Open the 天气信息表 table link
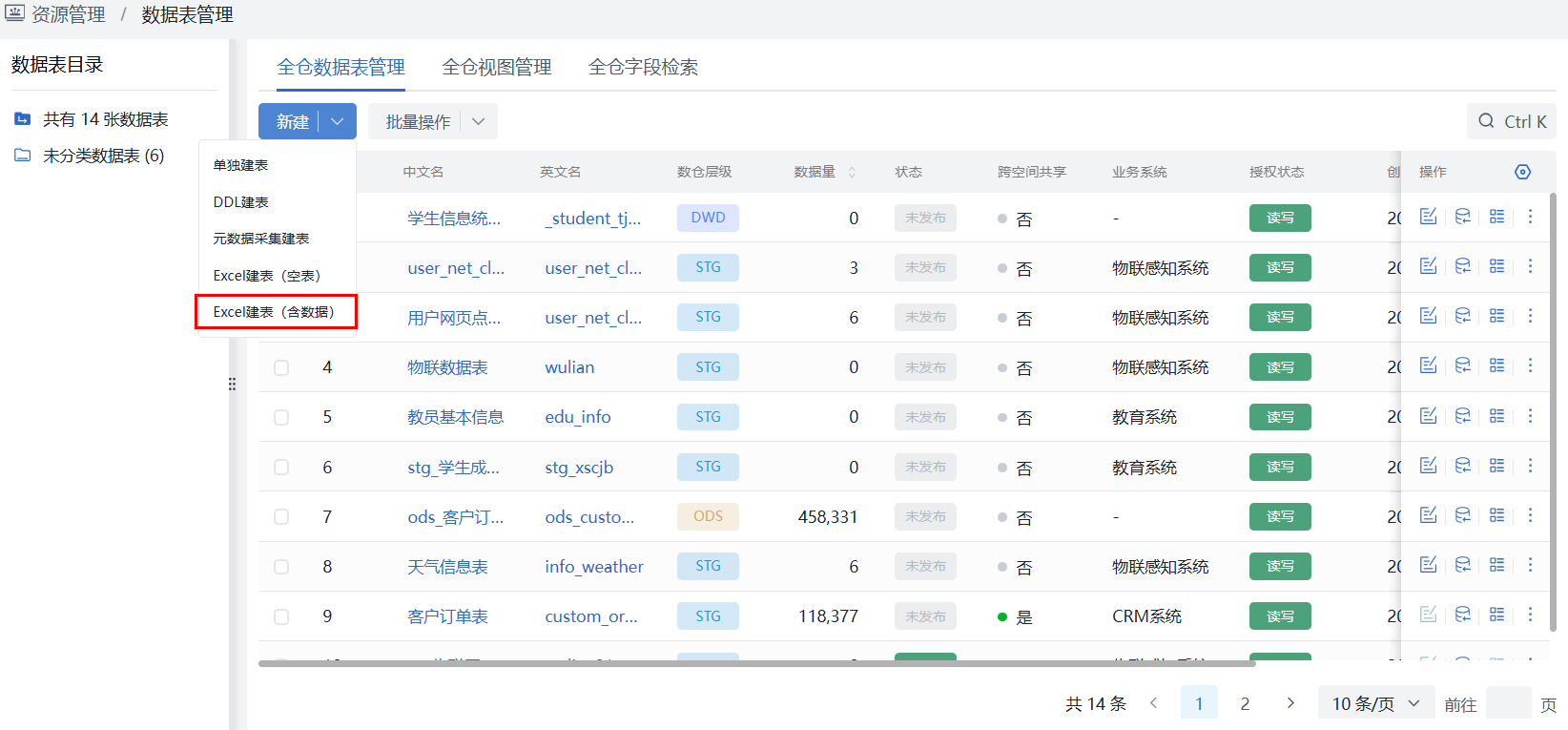The height and width of the screenshot is (730, 1568). 447,567
